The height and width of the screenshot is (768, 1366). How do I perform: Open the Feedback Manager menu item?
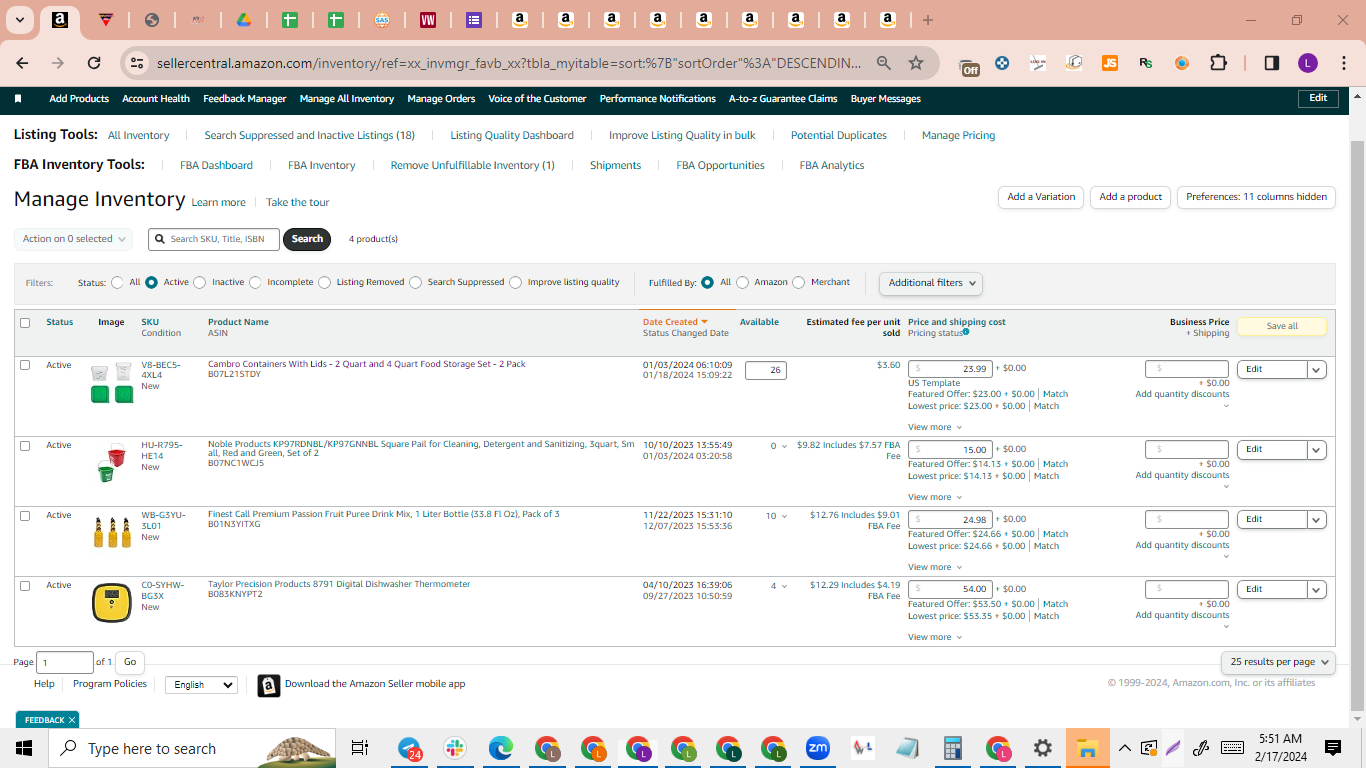point(245,99)
